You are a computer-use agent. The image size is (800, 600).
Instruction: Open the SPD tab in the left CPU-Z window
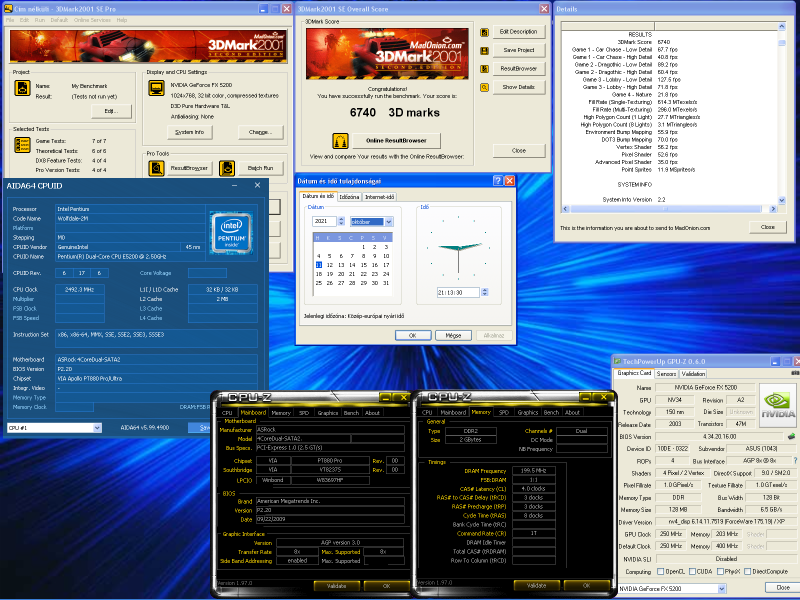304,413
